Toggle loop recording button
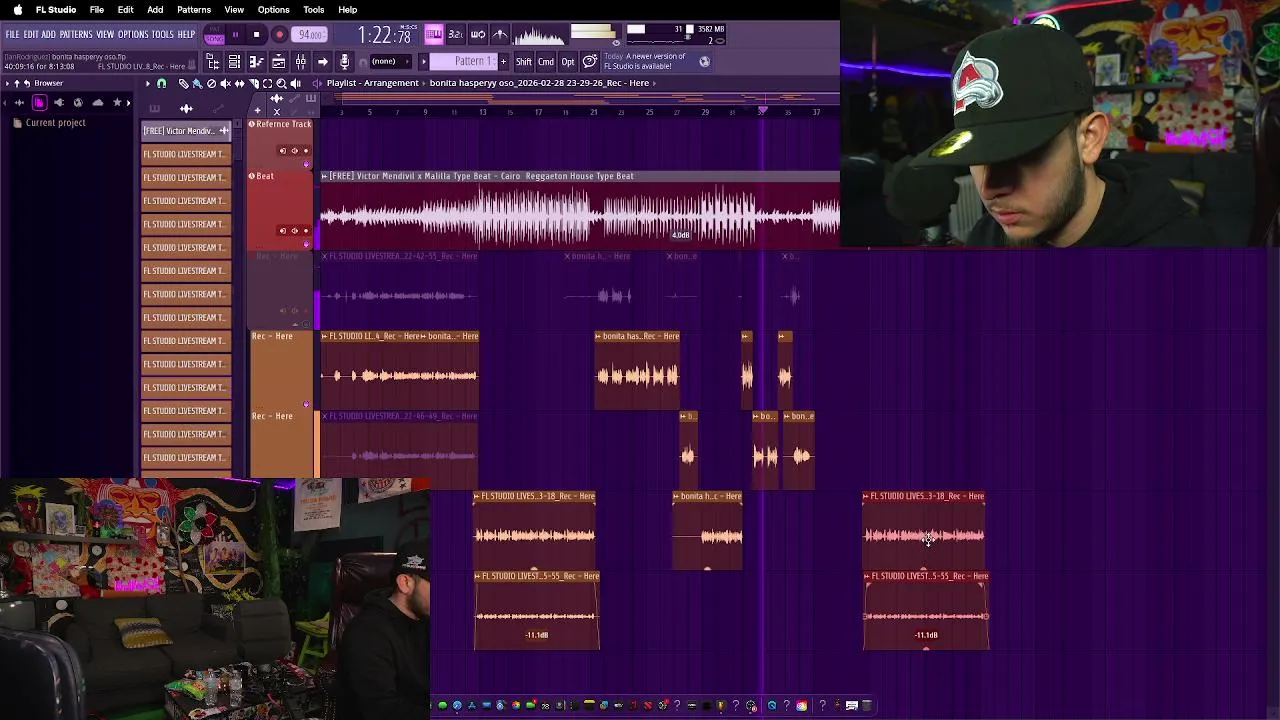1280x720 pixels. 478,35
